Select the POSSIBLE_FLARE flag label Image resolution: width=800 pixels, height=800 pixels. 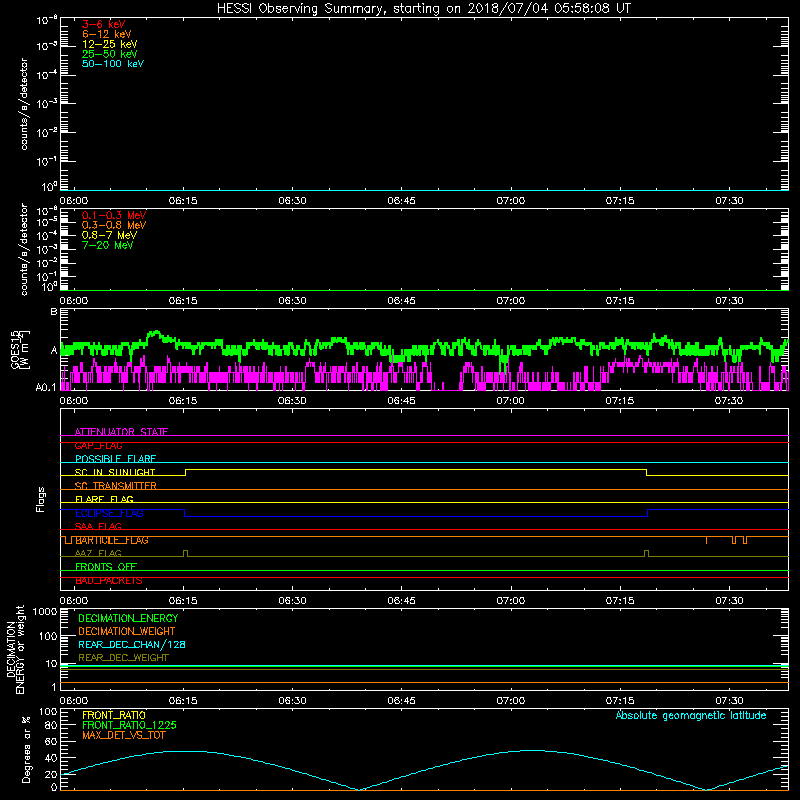tap(115, 459)
